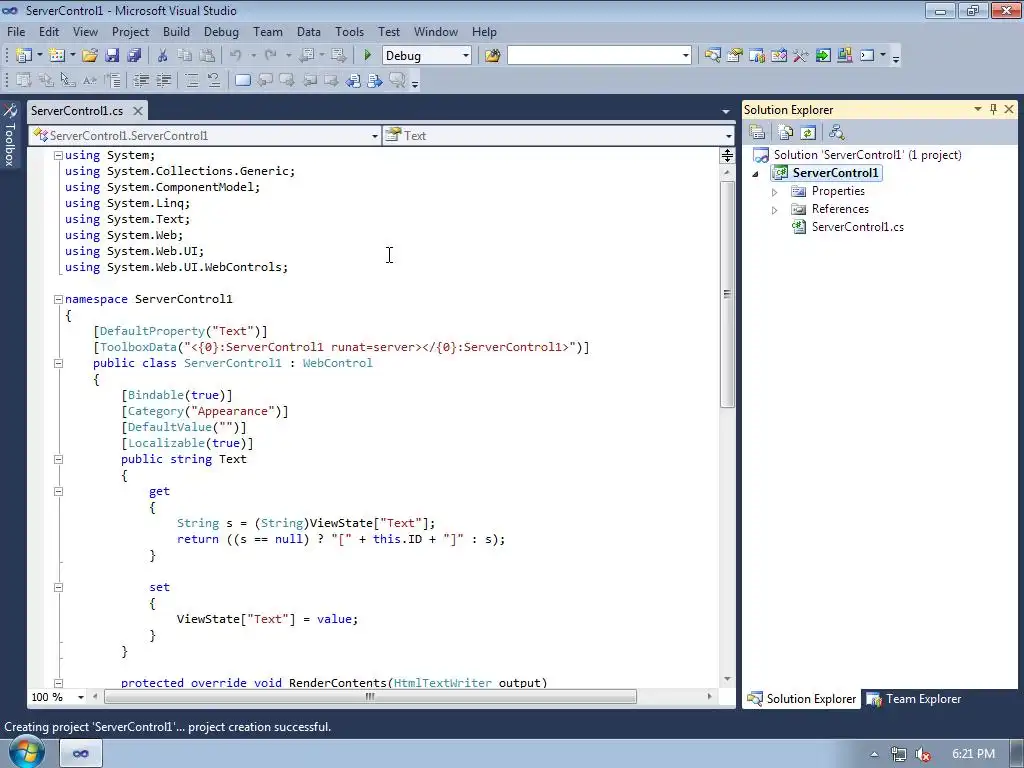Open the Extension Manager icon
Viewport: 1024px width, 768px height.
pyautogui.click(x=845, y=56)
